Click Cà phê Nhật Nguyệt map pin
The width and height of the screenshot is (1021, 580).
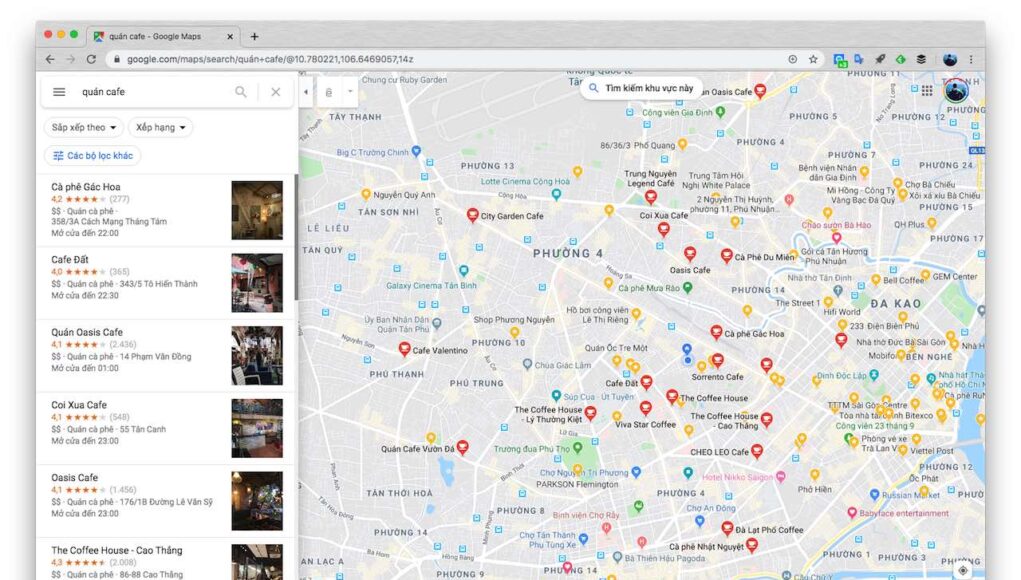click(x=752, y=545)
